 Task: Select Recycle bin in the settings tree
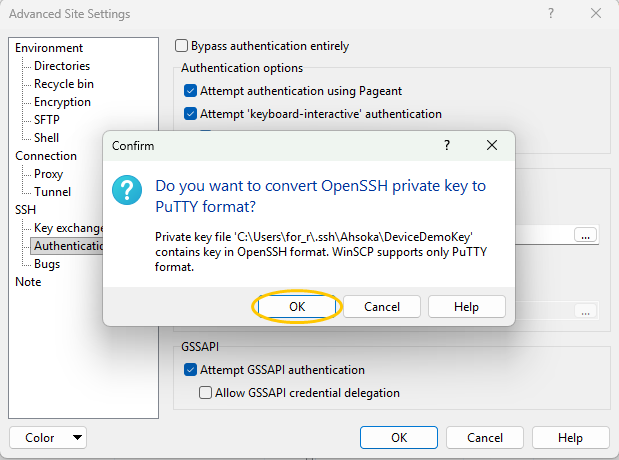pos(64,84)
